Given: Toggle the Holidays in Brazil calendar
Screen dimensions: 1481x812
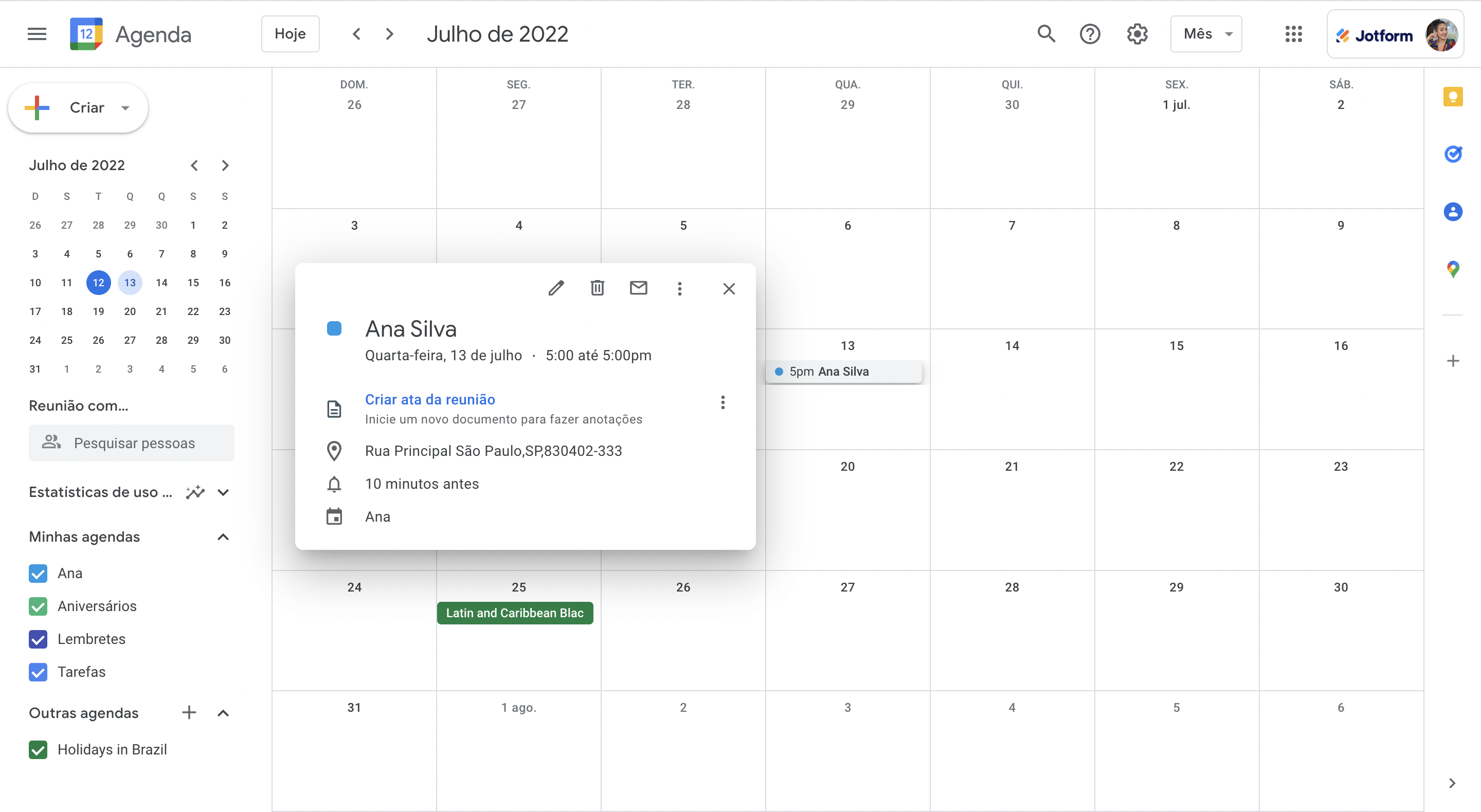Looking at the screenshot, I should [x=38, y=749].
